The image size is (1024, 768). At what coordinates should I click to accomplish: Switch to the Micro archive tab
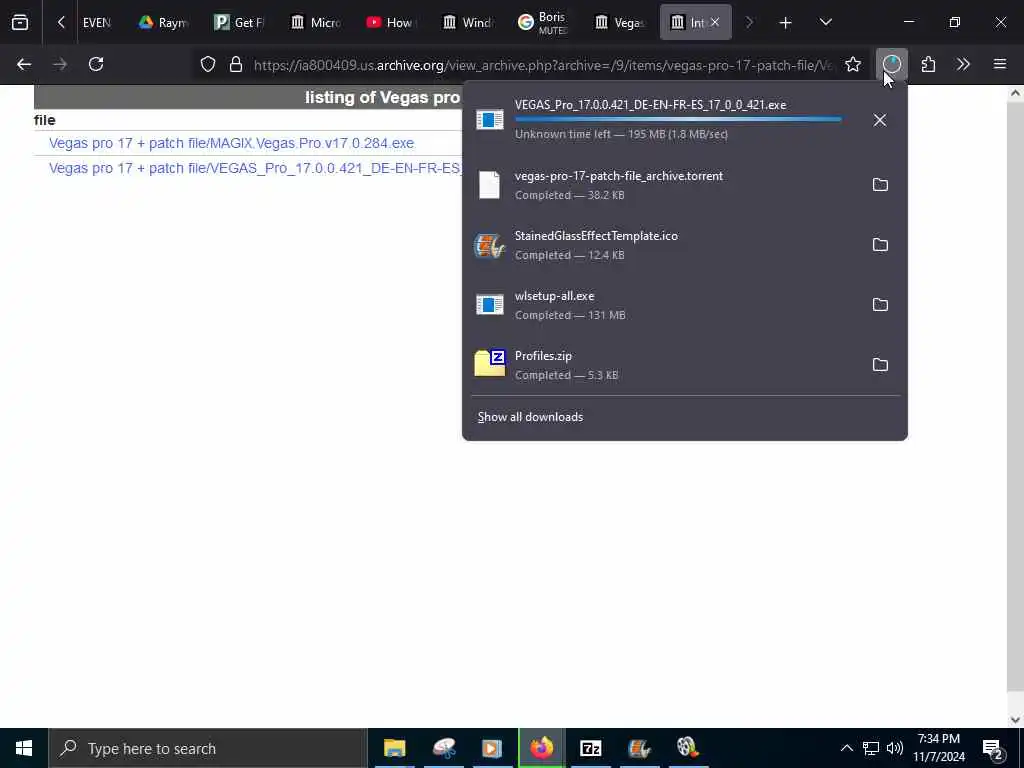315,23
